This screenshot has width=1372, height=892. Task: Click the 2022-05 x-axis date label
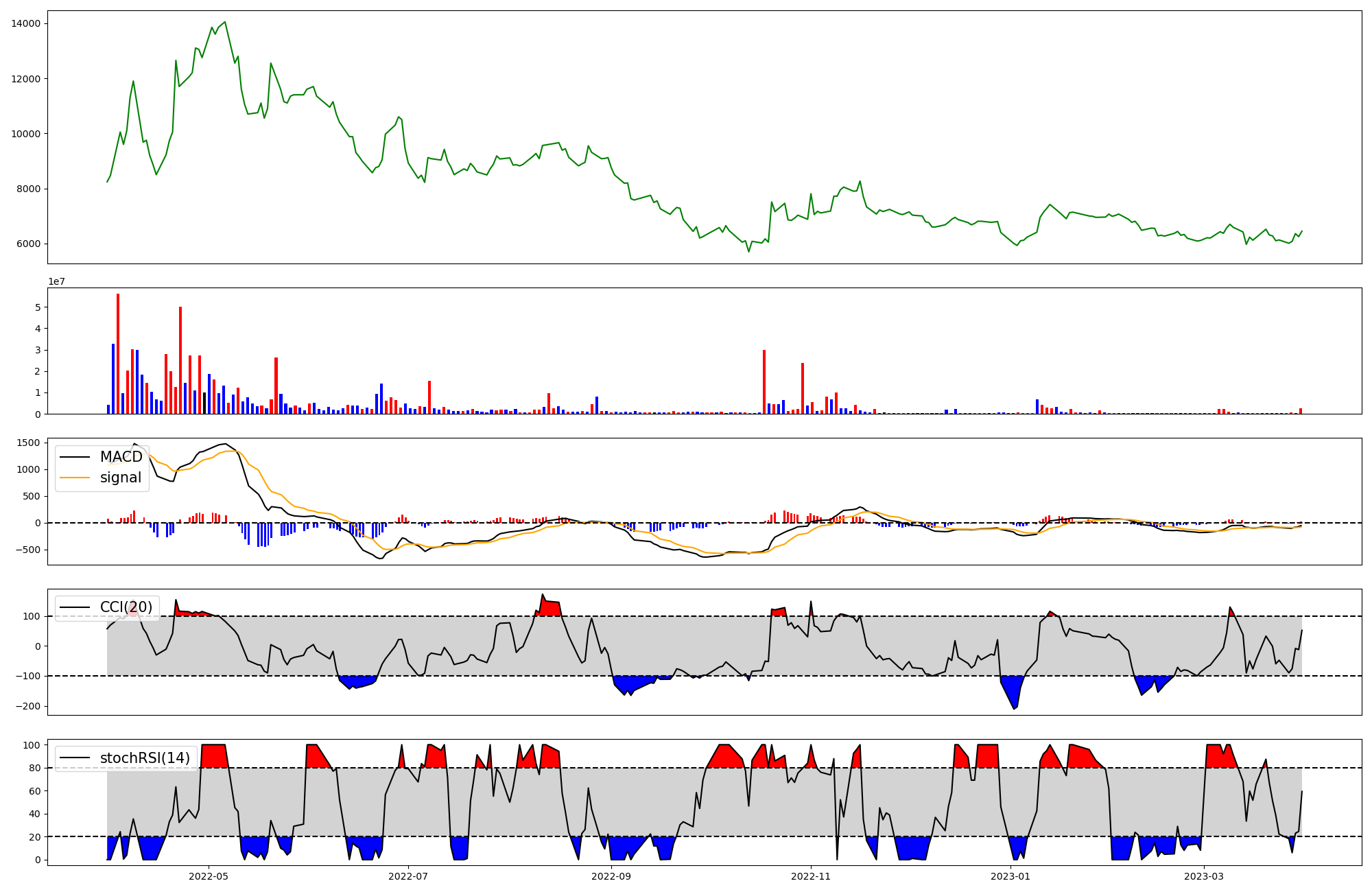(208, 876)
